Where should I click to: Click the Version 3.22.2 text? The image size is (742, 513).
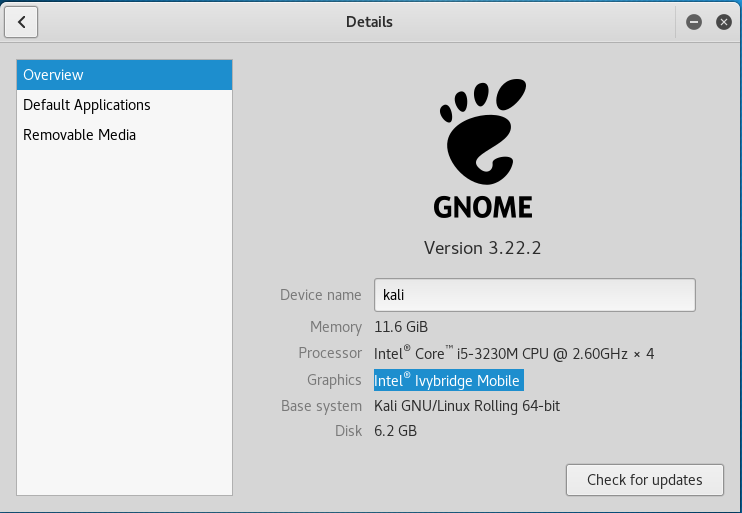[482, 248]
